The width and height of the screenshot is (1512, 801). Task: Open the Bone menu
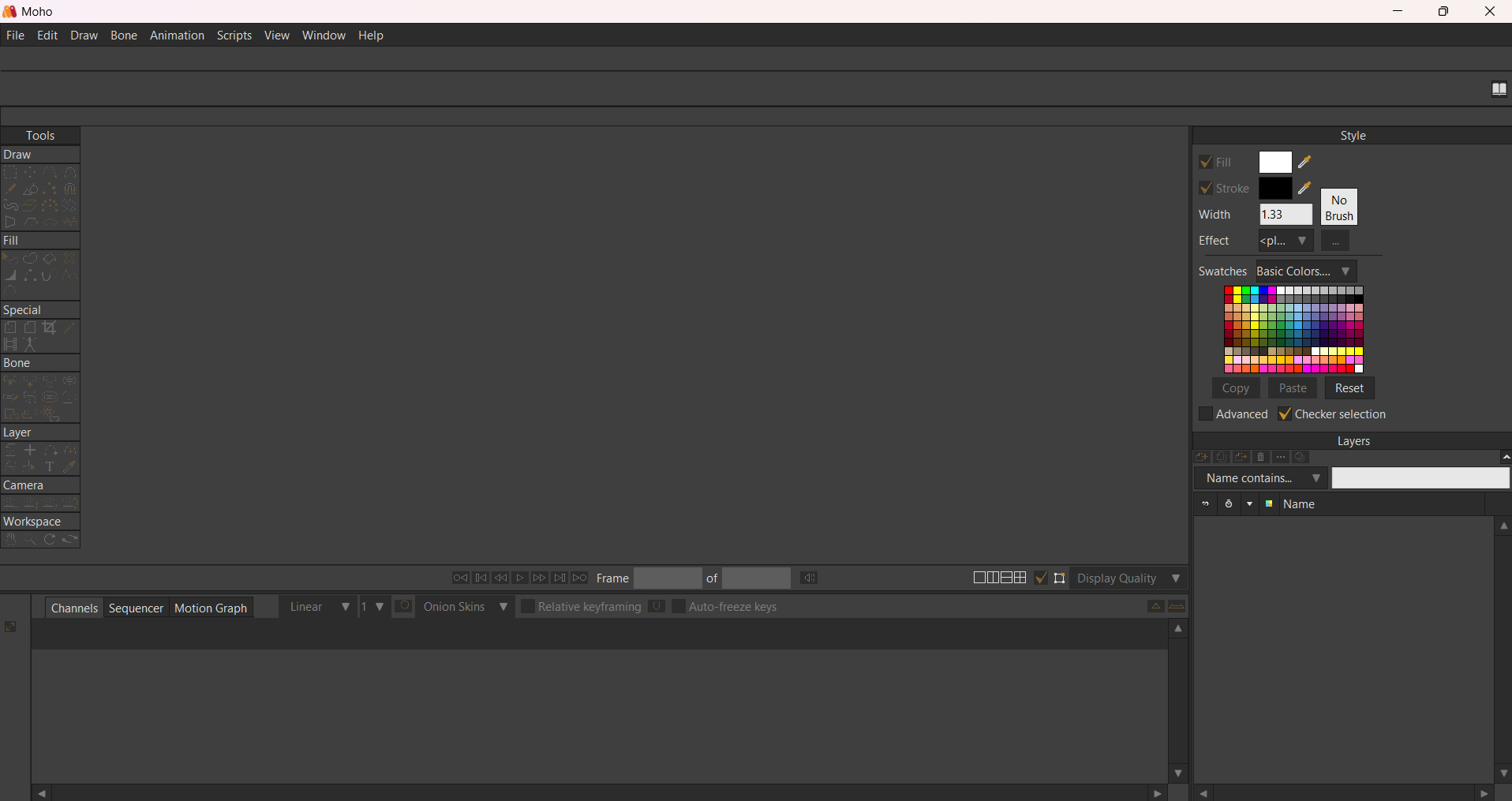pos(123,36)
